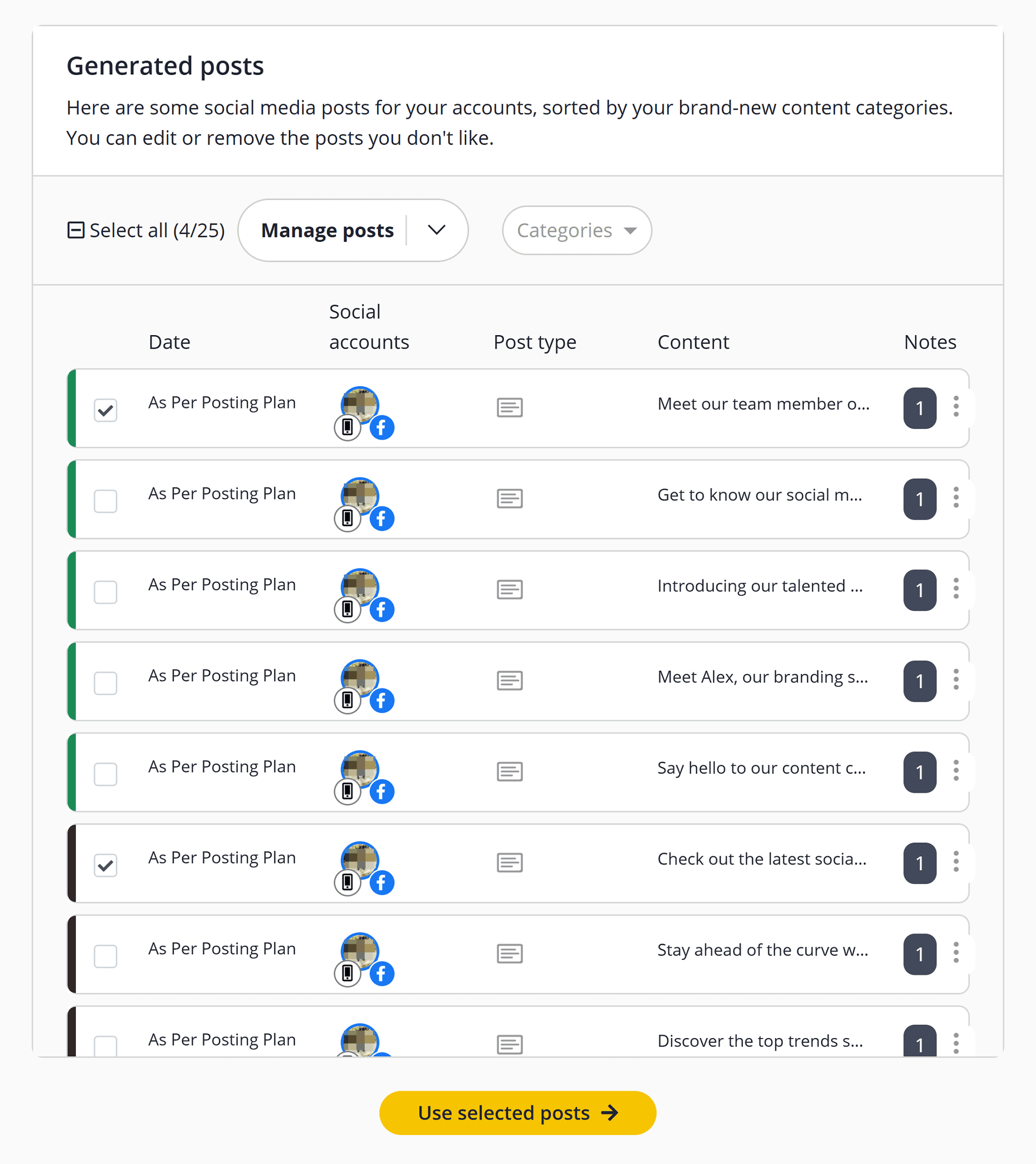The width and height of the screenshot is (1036, 1164).
Task: Uncheck the 'Meet our team member' post checkbox
Action: (106, 410)
